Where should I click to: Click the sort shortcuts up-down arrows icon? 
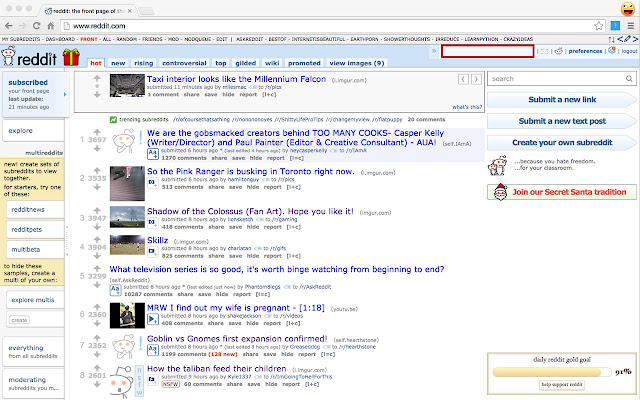click(x=611, y=39)
